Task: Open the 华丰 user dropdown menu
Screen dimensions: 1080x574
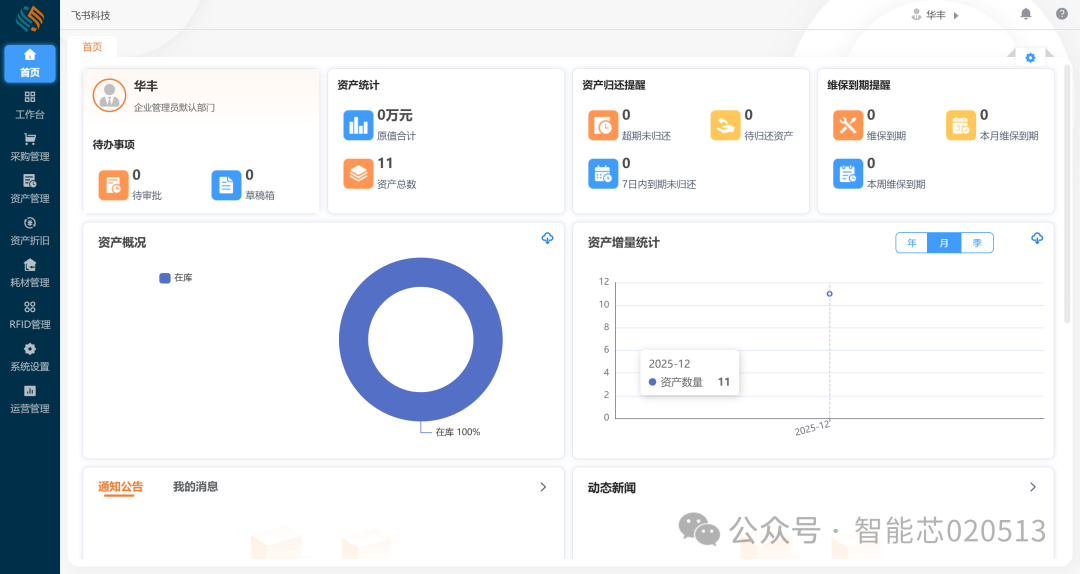Action: [935, 15]
